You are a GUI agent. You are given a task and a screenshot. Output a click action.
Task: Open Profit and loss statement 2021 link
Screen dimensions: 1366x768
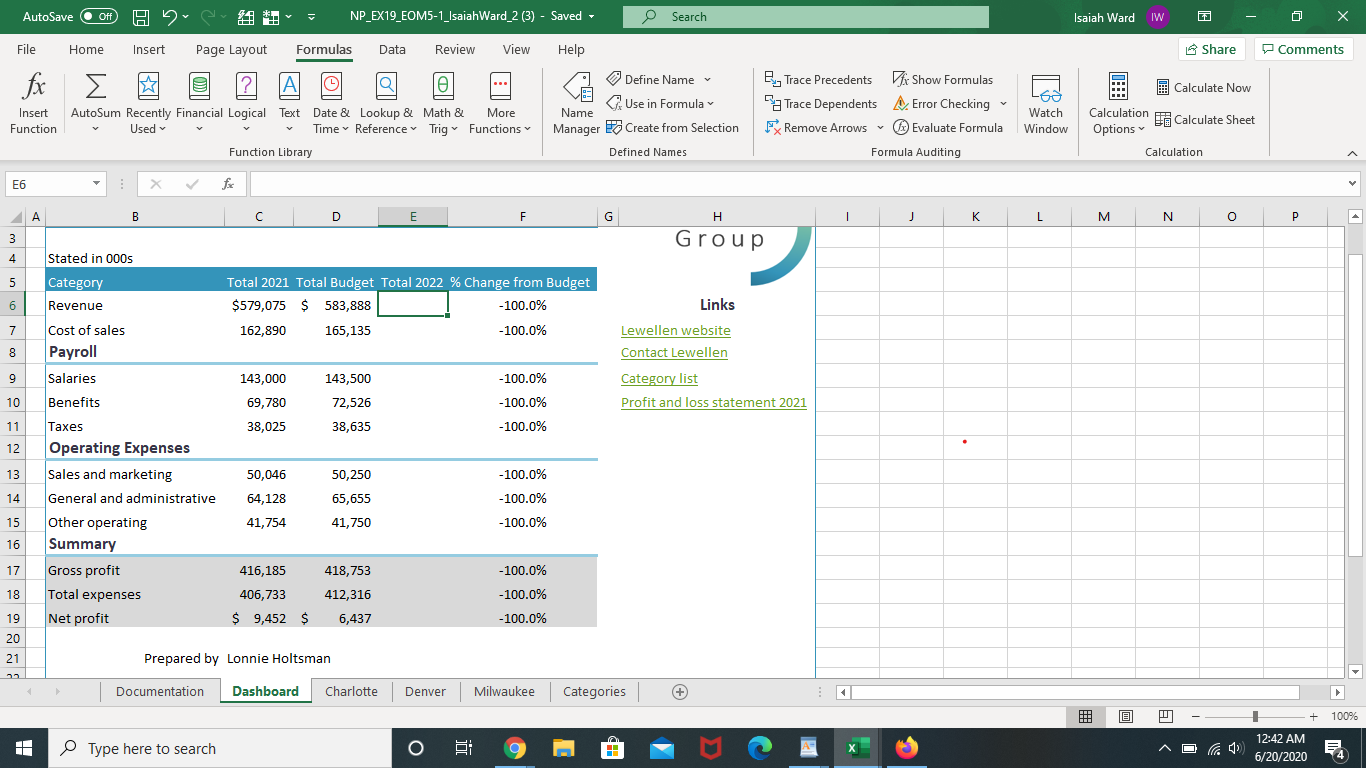pos(713,402)
